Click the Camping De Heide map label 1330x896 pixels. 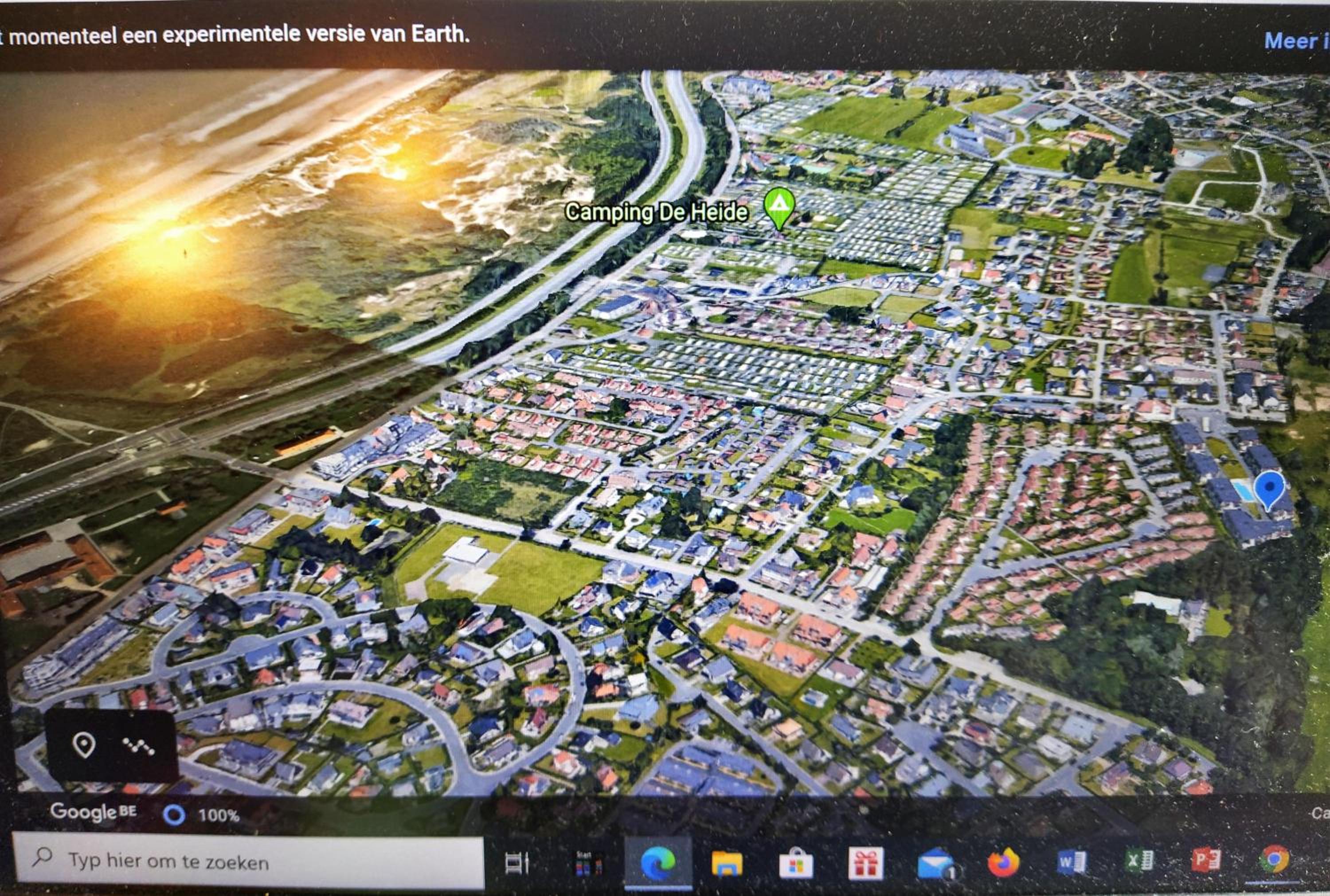[656, 213]
